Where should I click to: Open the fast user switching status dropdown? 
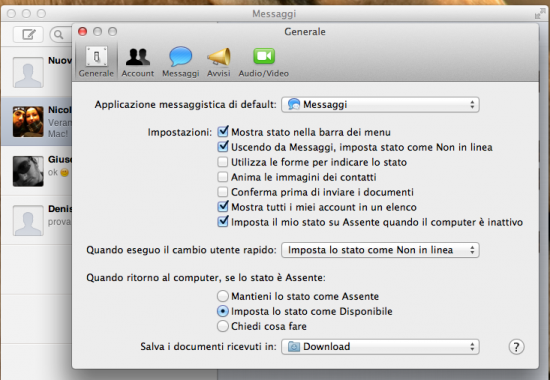pyautogui.click(x=380, y=250)
